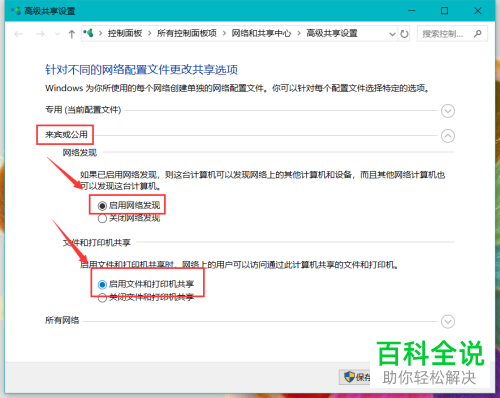This screenshot has width=500, height=398.
Task: Go back using the back arrow
Action: (19, 34)
